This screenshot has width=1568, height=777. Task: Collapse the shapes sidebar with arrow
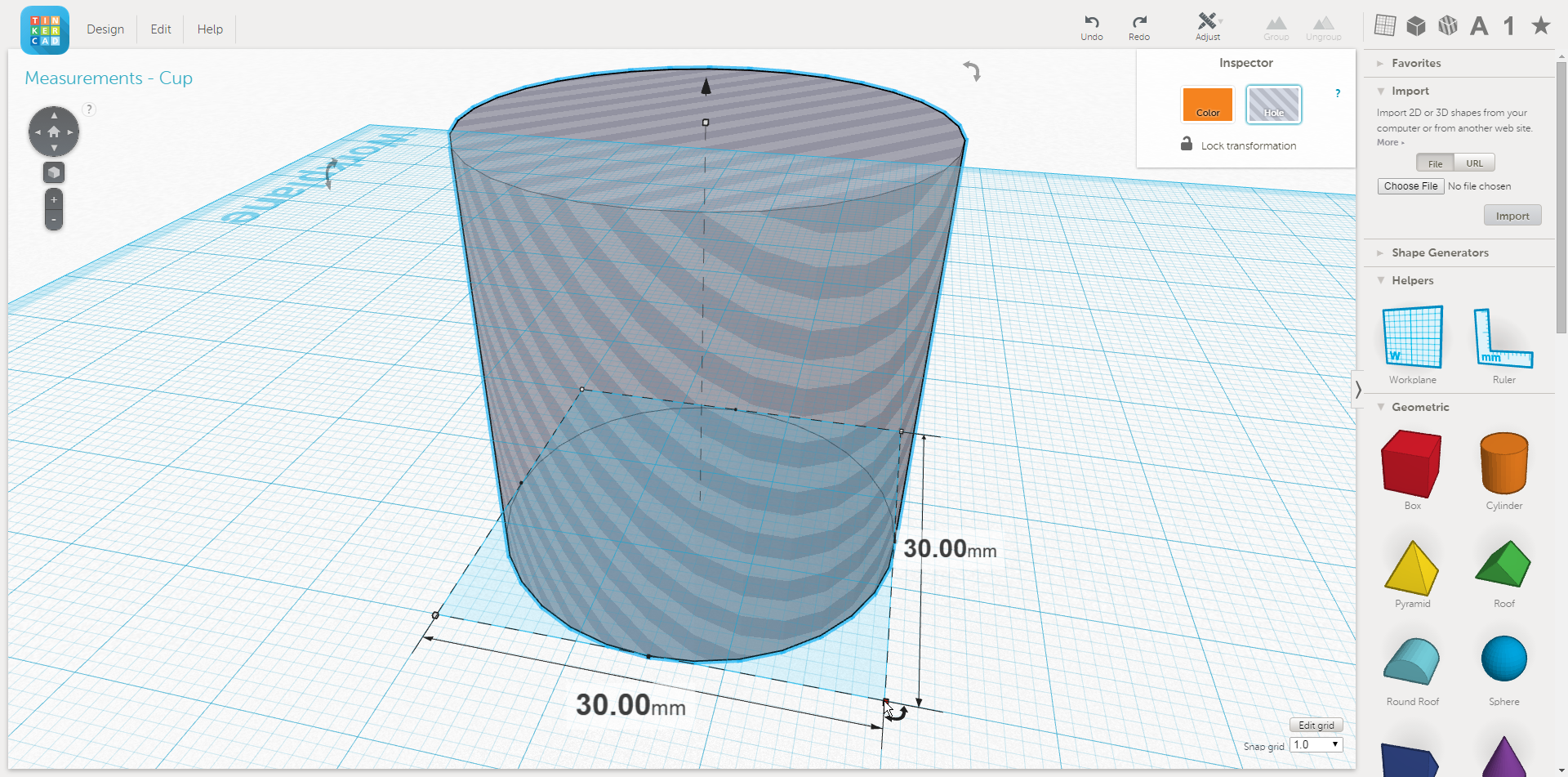click(x=1358, y=390)
